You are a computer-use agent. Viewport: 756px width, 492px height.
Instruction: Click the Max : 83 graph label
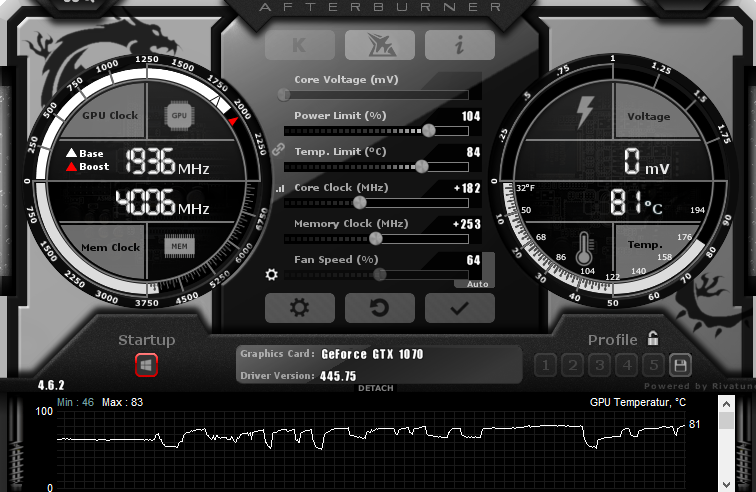coord(122,402)
